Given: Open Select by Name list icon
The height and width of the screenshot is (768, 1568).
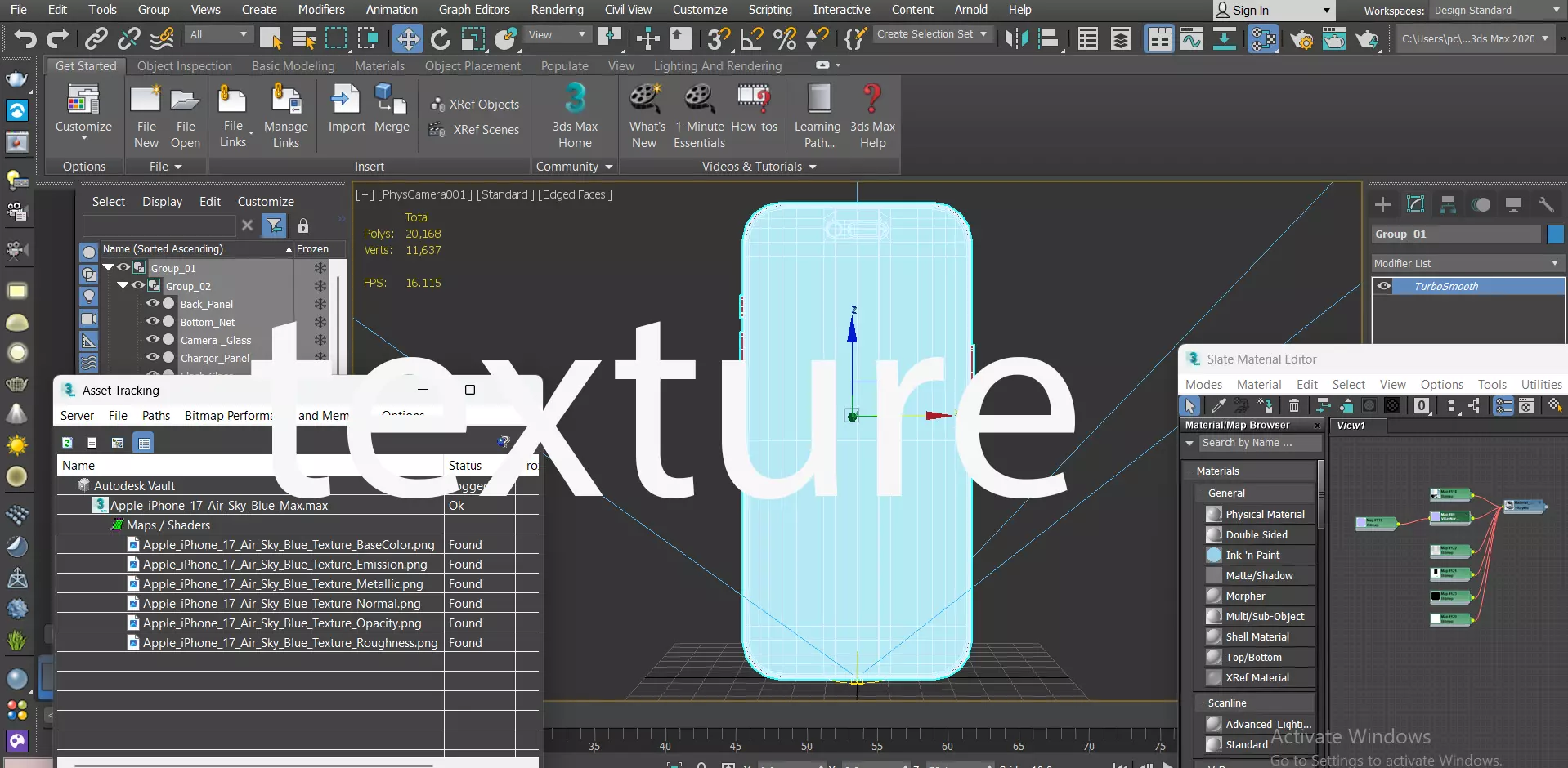Looking at the screenshot, I should pyautogui.click(x=304, y=38).
